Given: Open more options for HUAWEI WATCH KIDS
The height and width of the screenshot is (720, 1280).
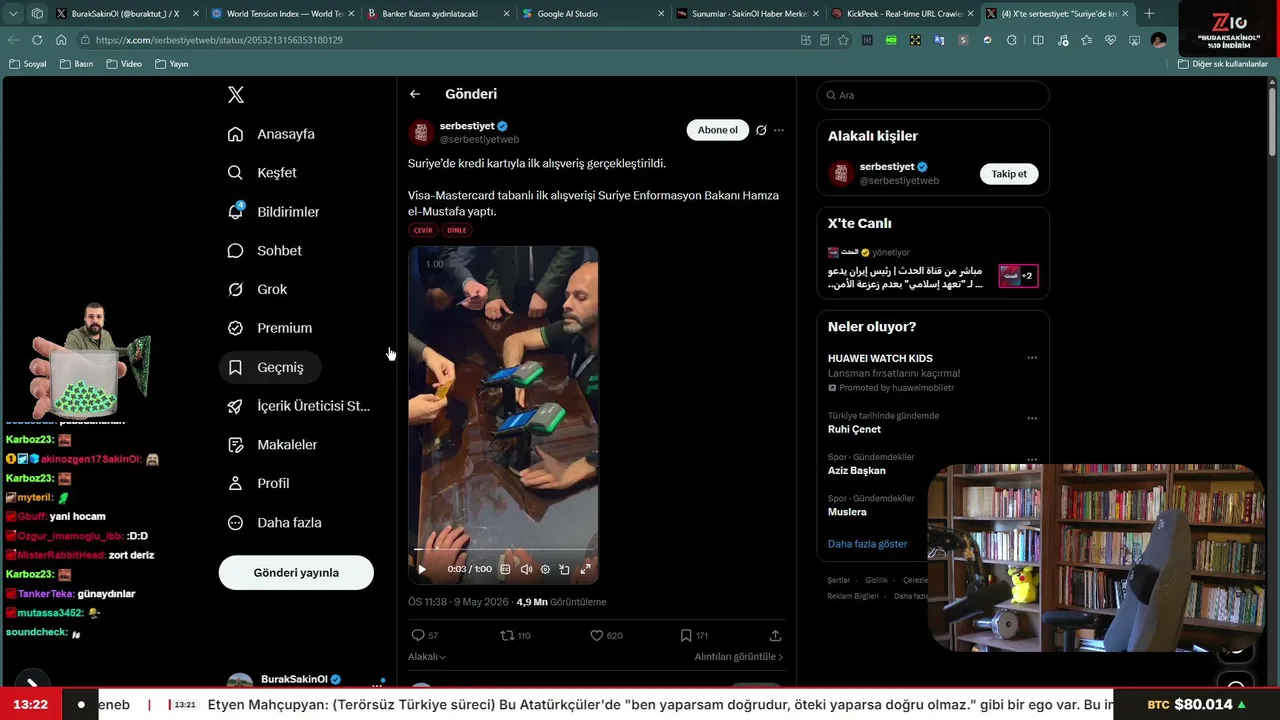Looking at the screenshot, I should [1032, 358].
